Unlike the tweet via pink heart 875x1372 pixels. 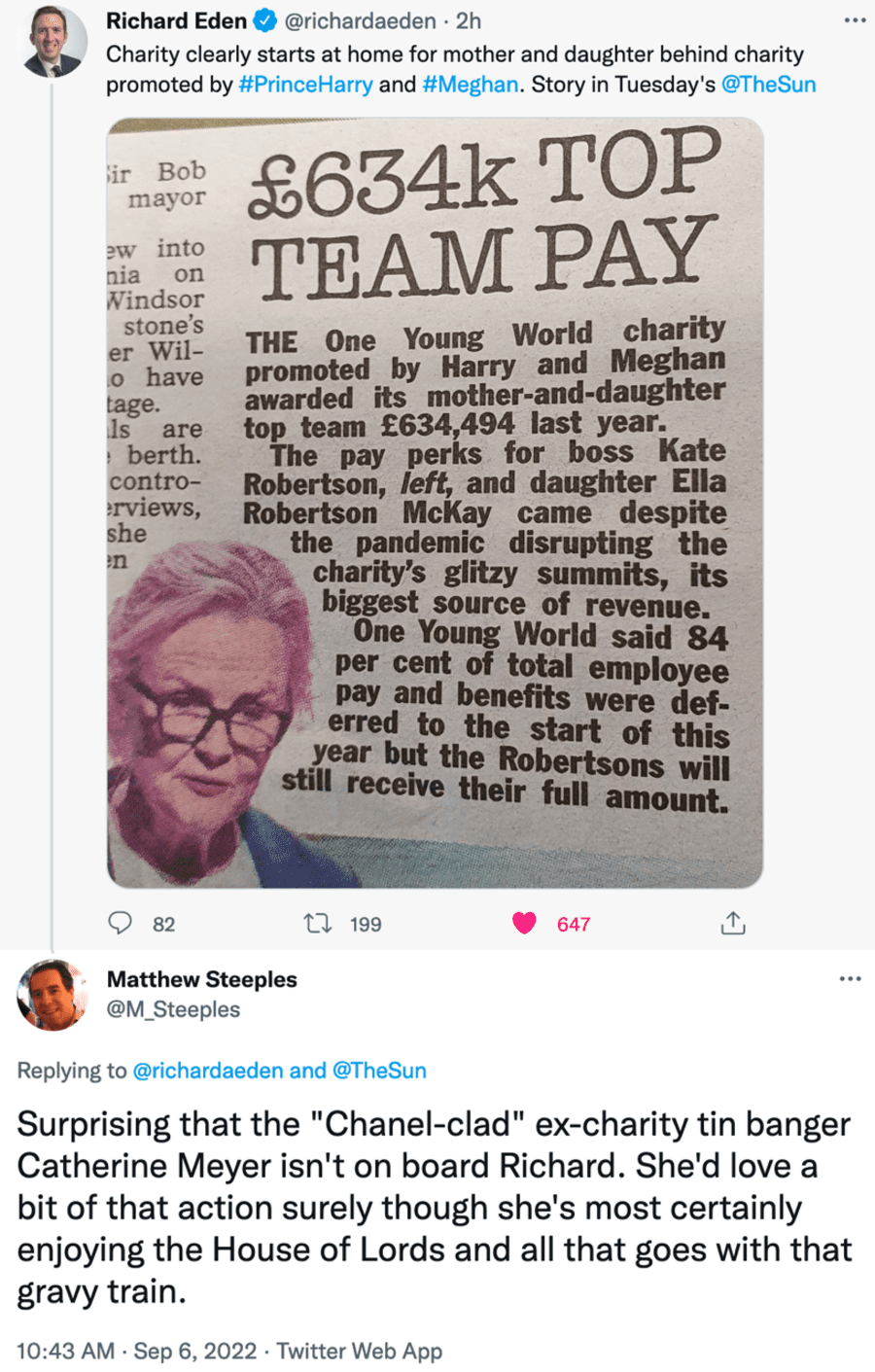click(x=524, y=923)
